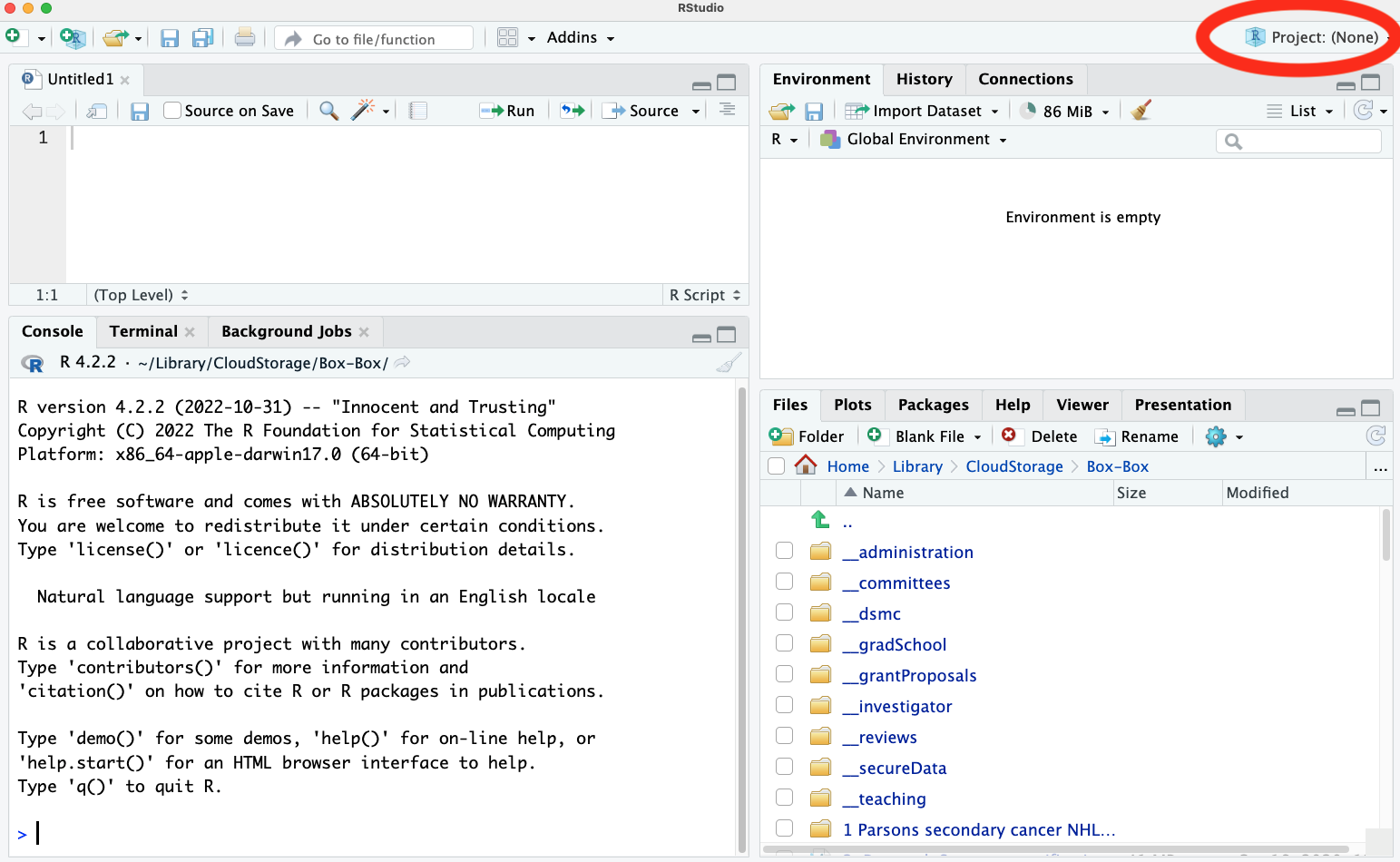The width and height of the screenshot is (1400, 862).
Task: Open the Project (None) menu
Action: tap(1317, 37)
